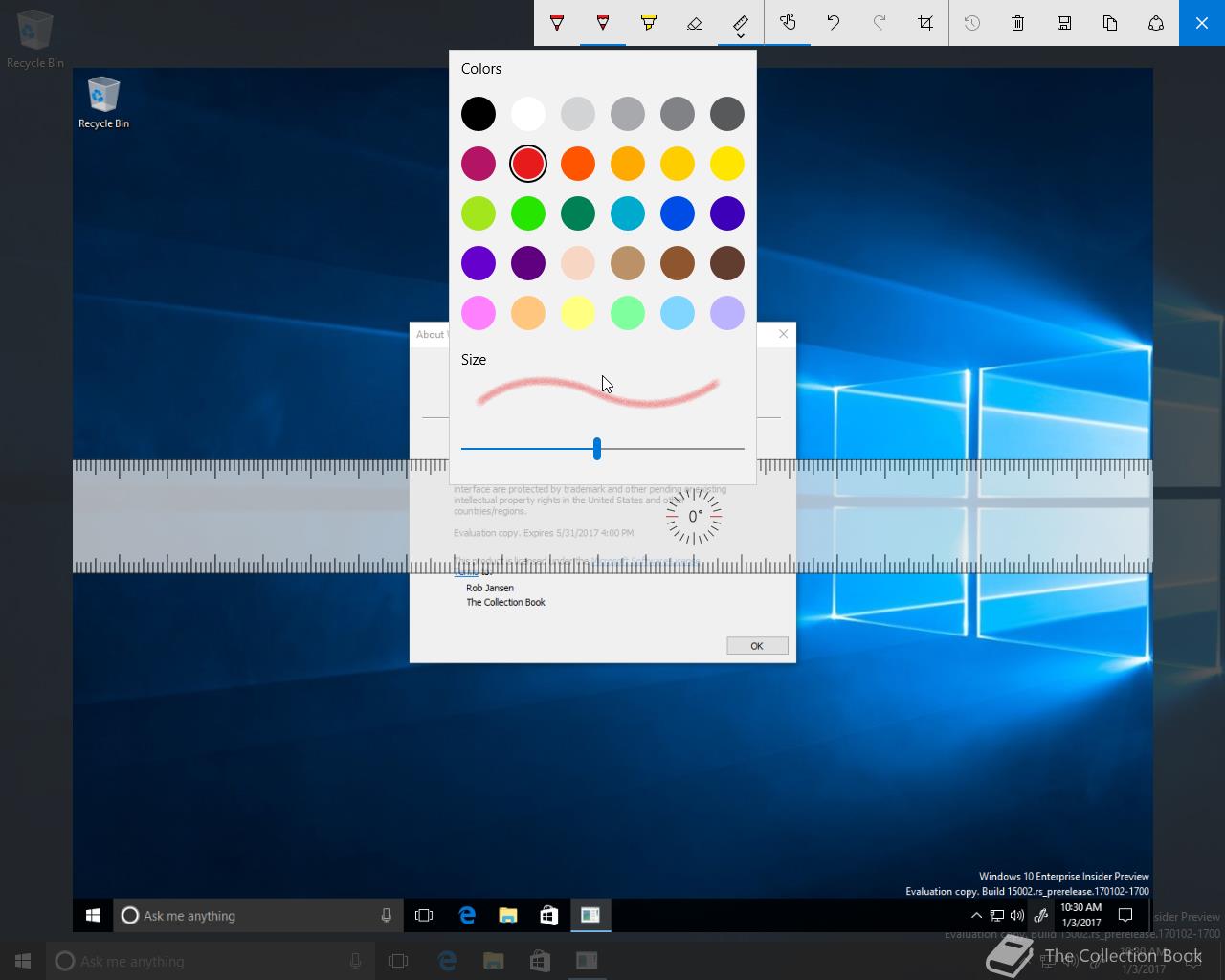Click the 10:30 AM clock in the tray
Screen dimensions: 1225x980
click(x=1080, y=915)
